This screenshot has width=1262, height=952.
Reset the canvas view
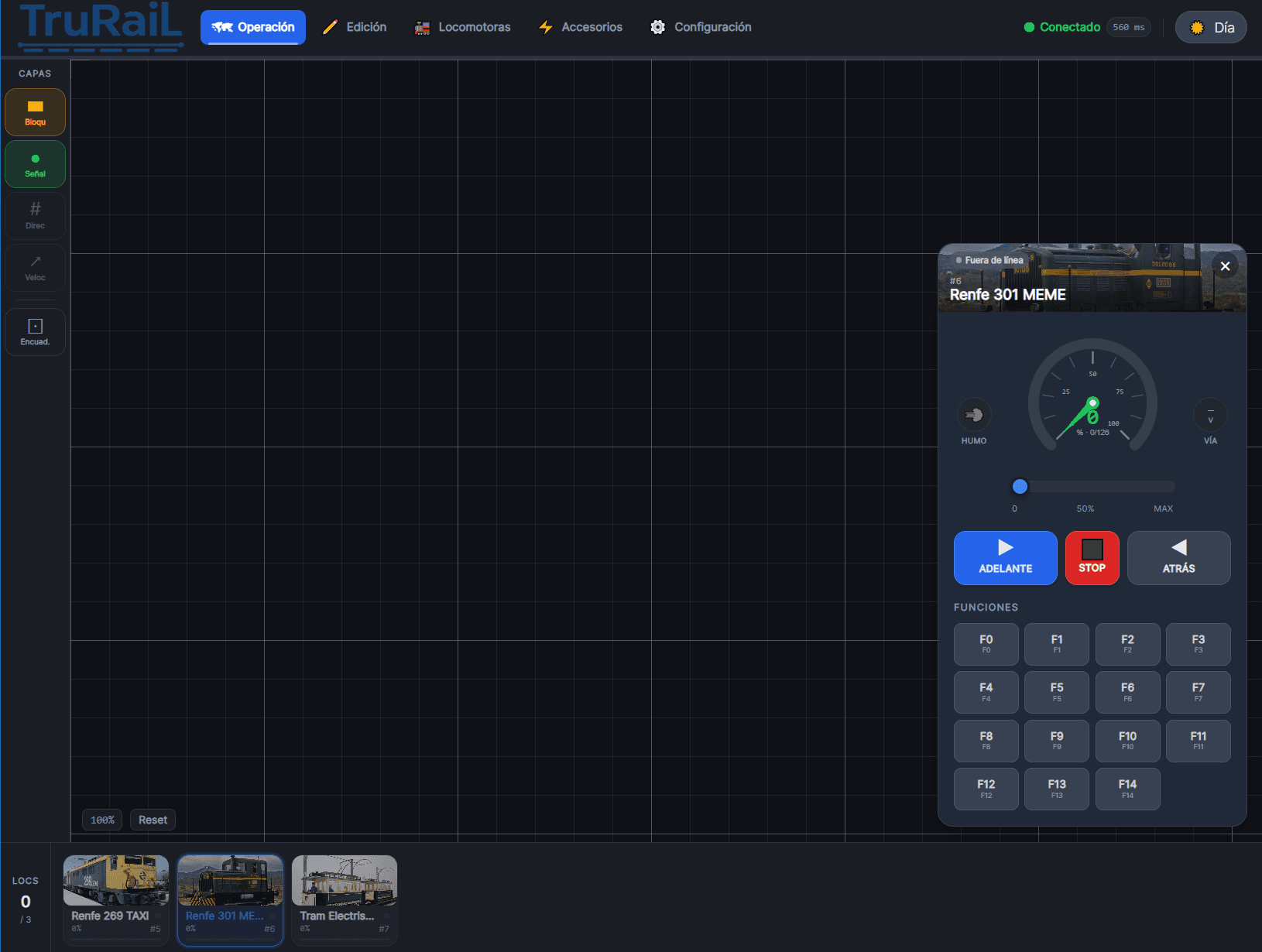point(153,820)
